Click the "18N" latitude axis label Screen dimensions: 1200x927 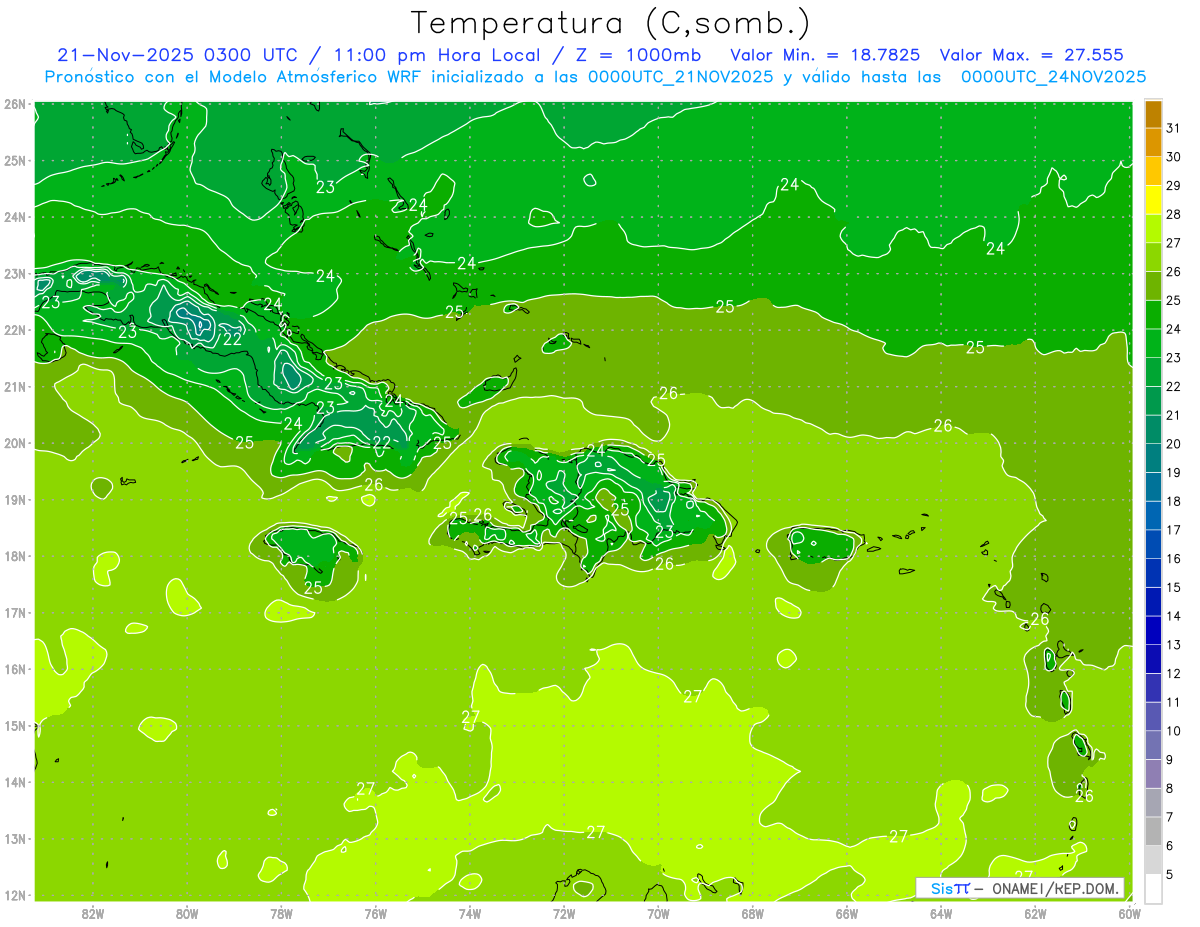click(x=15, y=556)
